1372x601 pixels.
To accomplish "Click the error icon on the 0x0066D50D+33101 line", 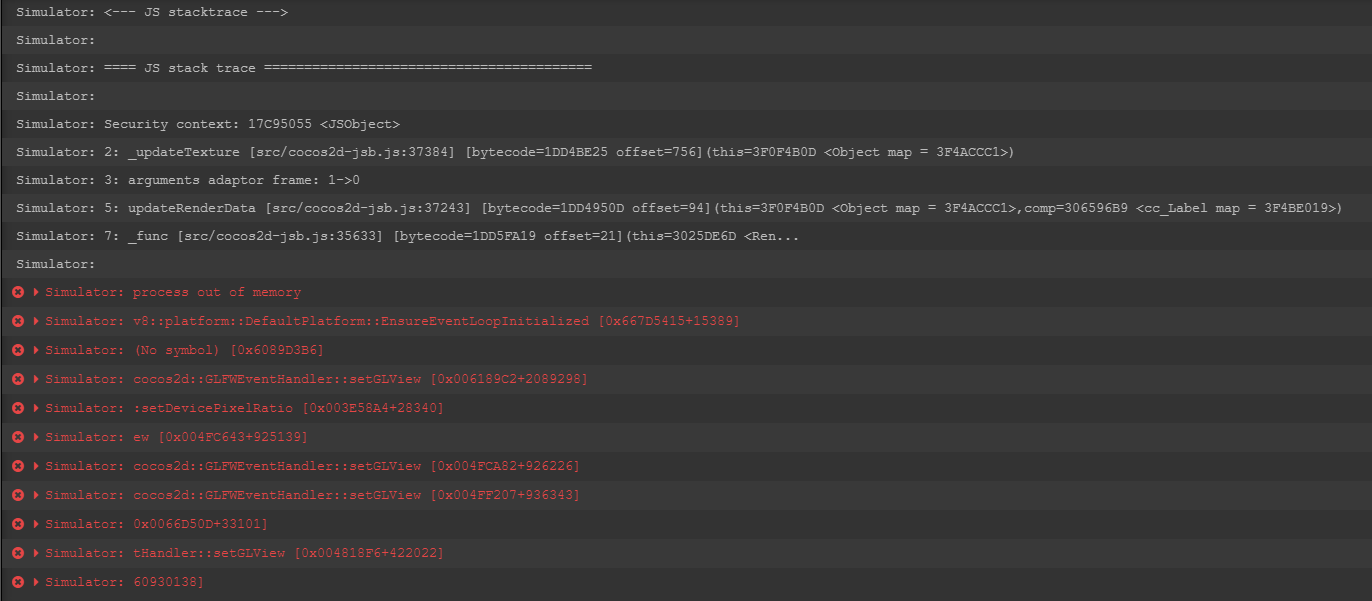I will 17,524.
